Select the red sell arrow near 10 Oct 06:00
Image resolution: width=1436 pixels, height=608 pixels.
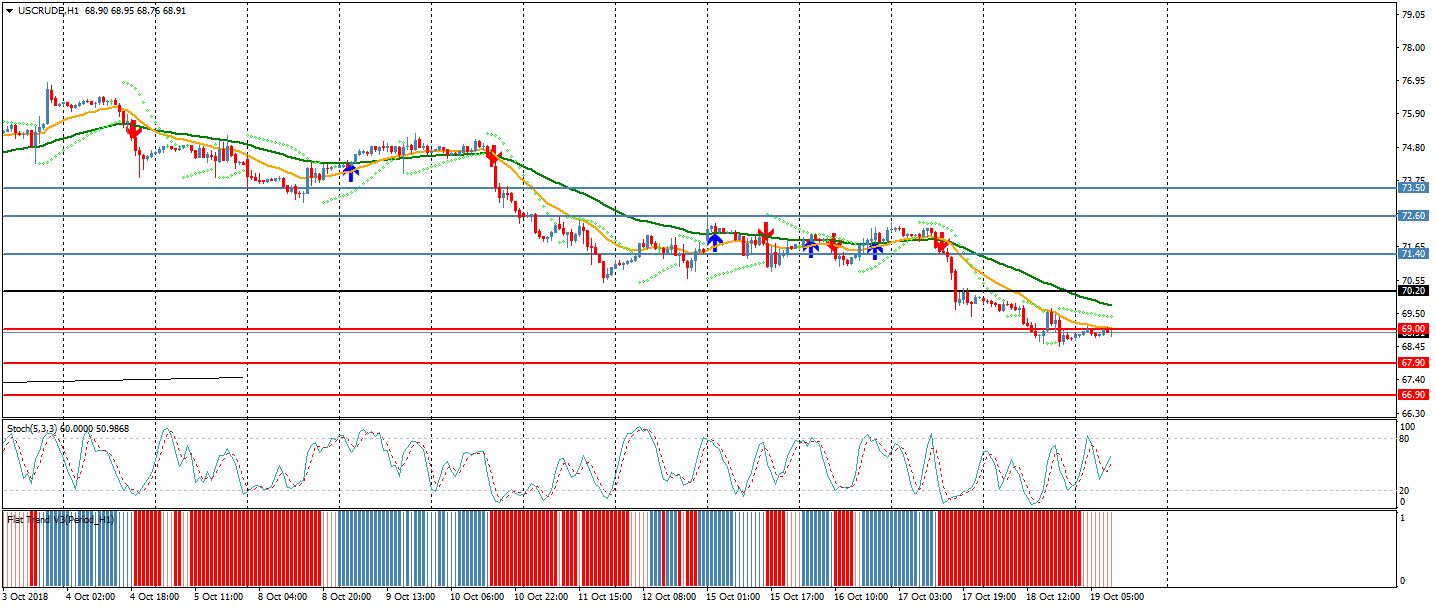click(x=491, y=155)
